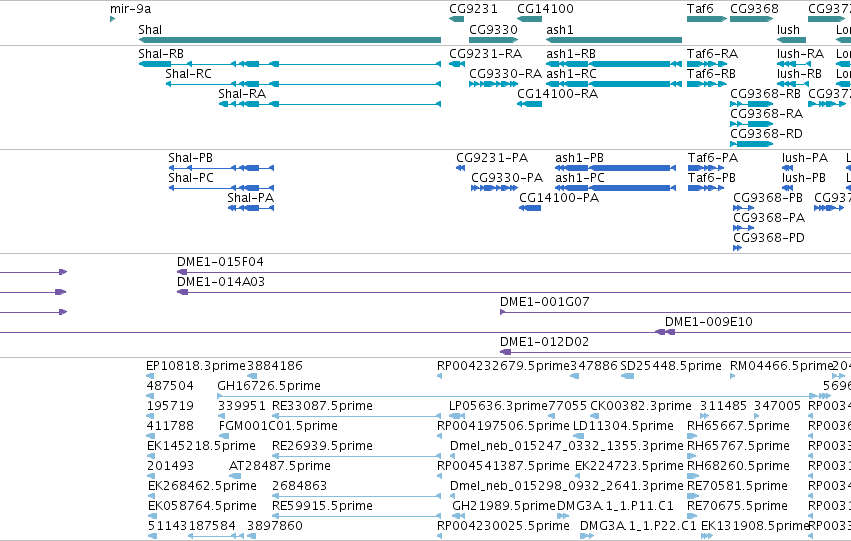Click the EK268462.5prime EST label
Screen dimensions: 851x541
pyautogui.click(x=202, y=486)
